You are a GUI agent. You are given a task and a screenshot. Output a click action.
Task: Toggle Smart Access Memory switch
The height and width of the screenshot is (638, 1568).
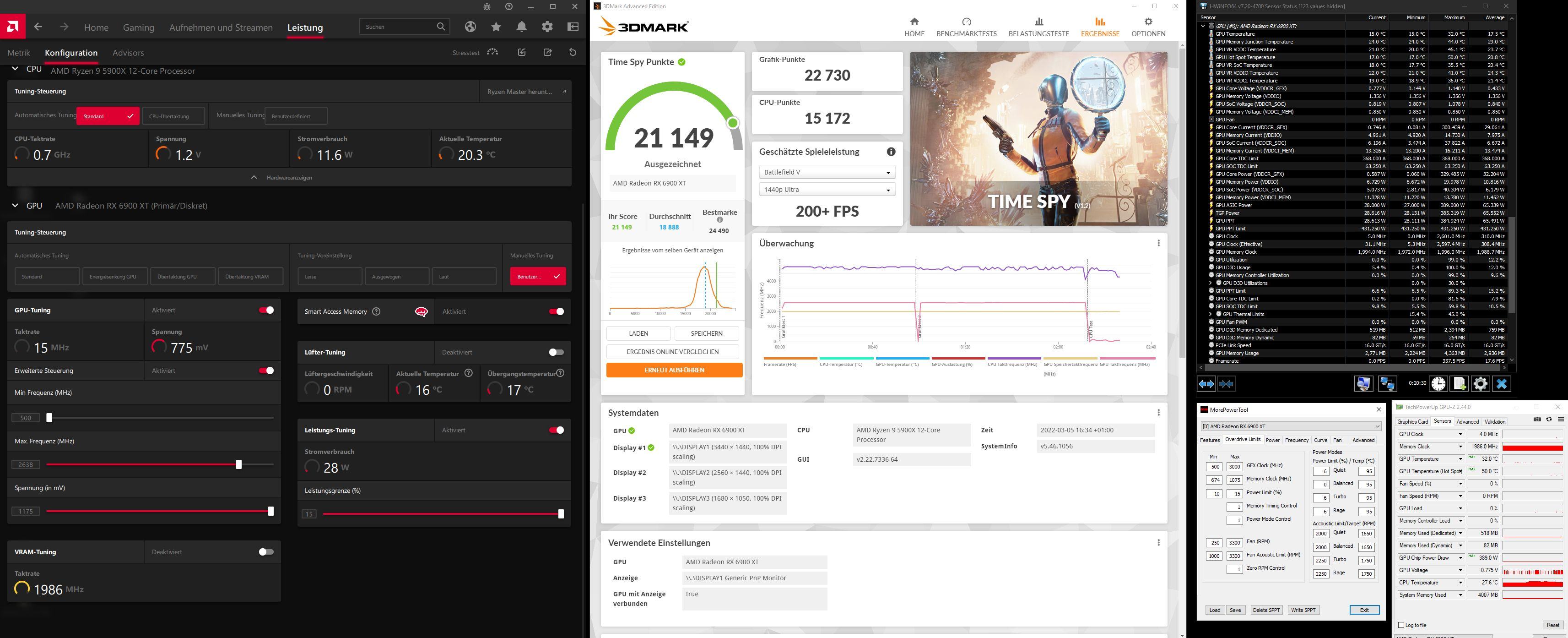(556, 311)
